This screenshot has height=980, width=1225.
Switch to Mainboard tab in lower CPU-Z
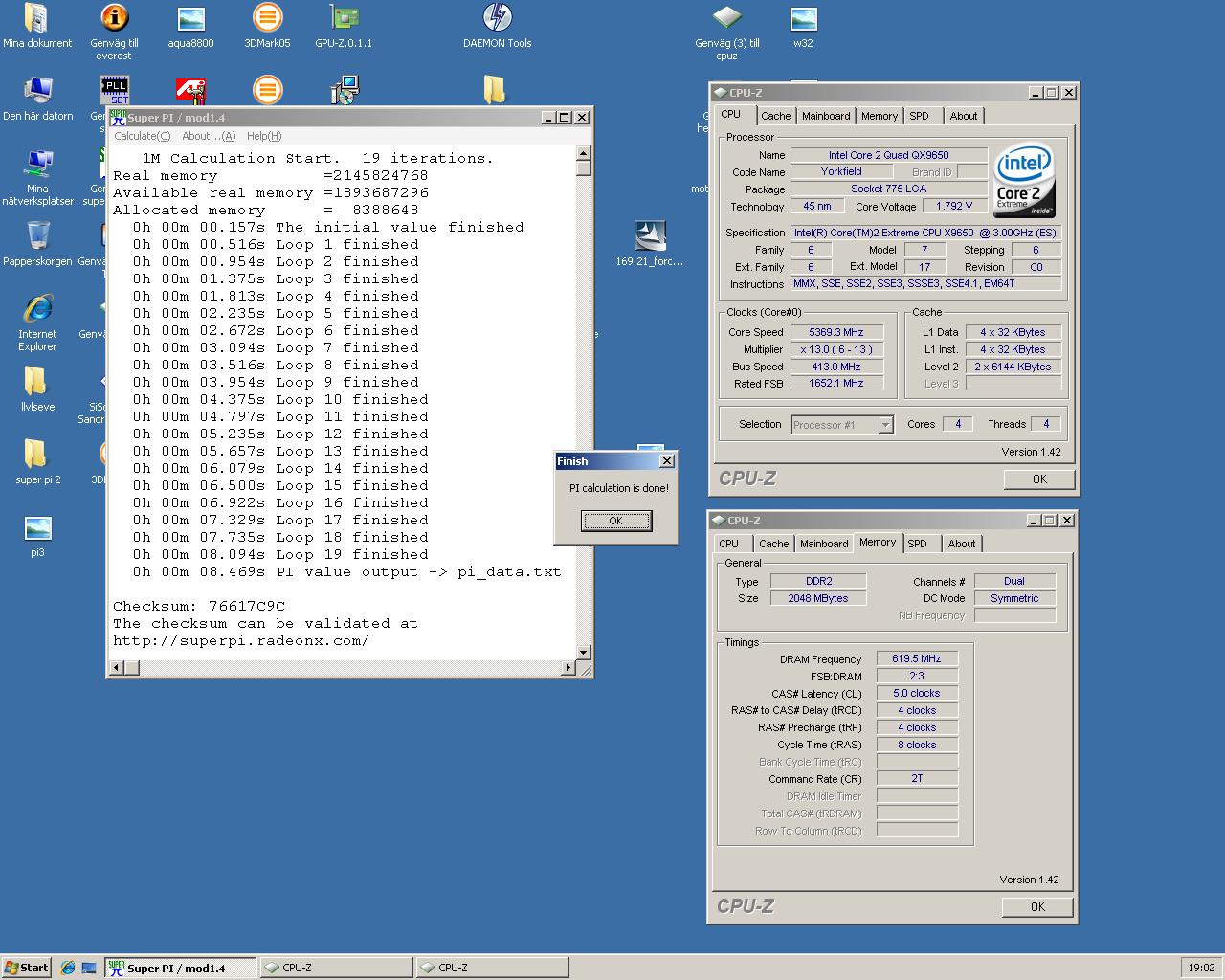[x=824, y=544]
